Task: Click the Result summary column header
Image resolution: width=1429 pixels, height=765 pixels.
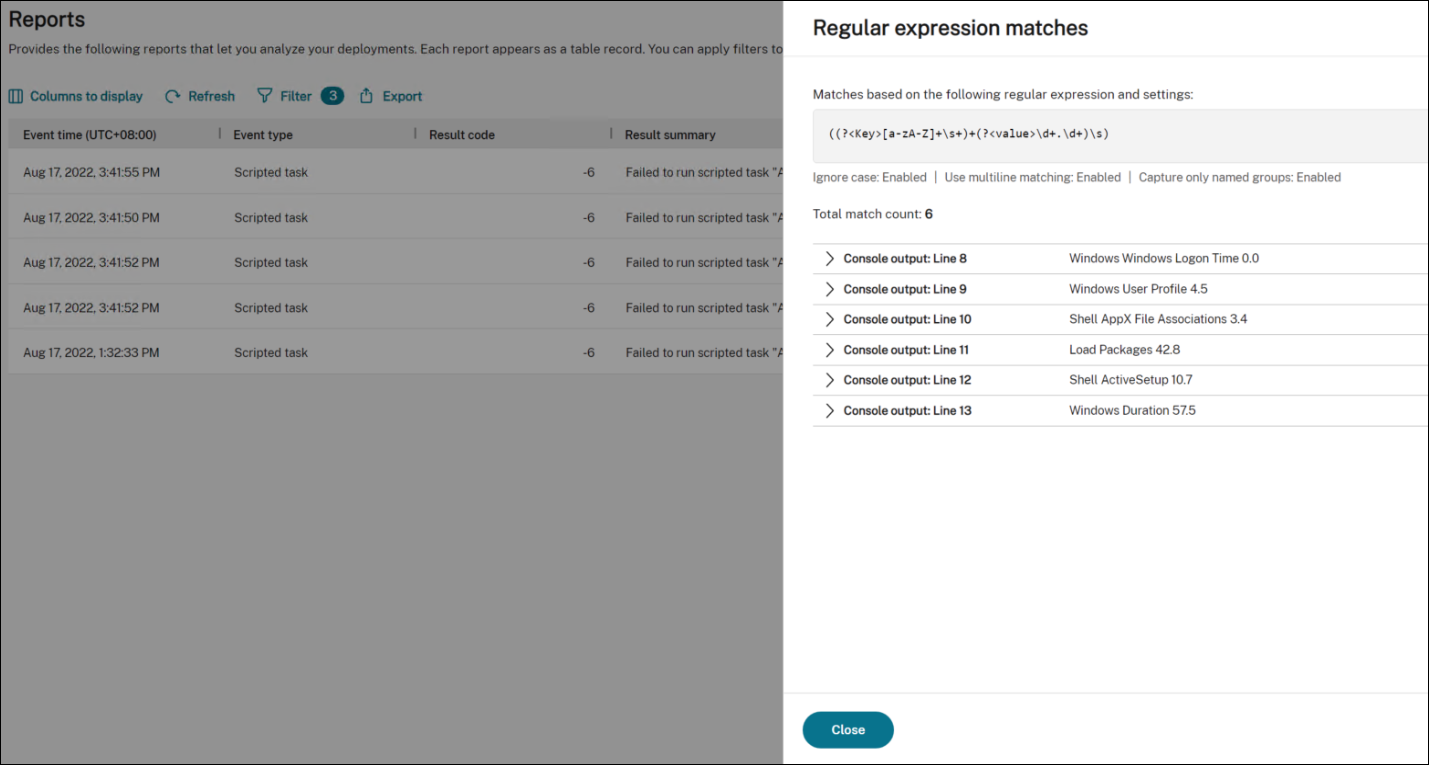Action: [x=670, y=135]
